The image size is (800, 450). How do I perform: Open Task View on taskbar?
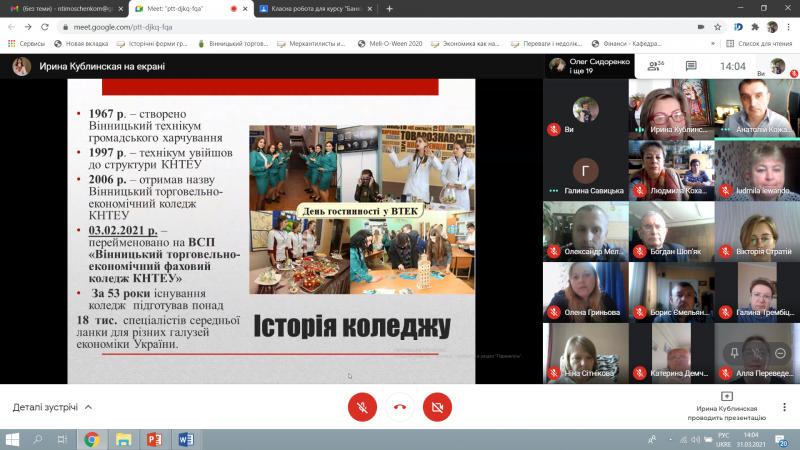[62, 439]
